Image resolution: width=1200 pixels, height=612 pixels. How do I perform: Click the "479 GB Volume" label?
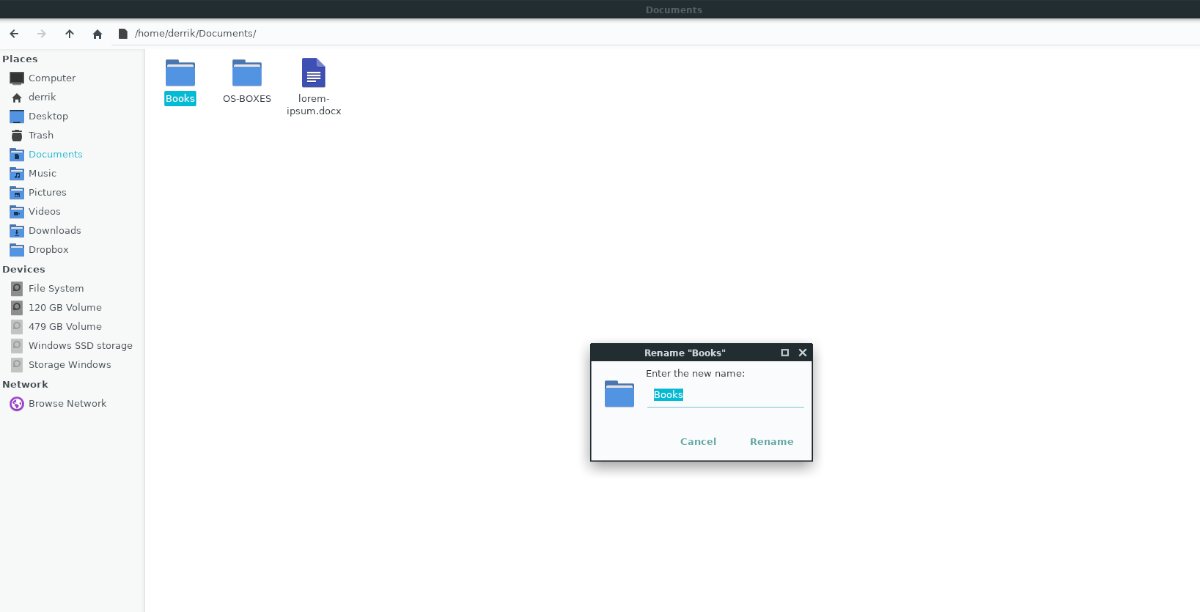65,326
